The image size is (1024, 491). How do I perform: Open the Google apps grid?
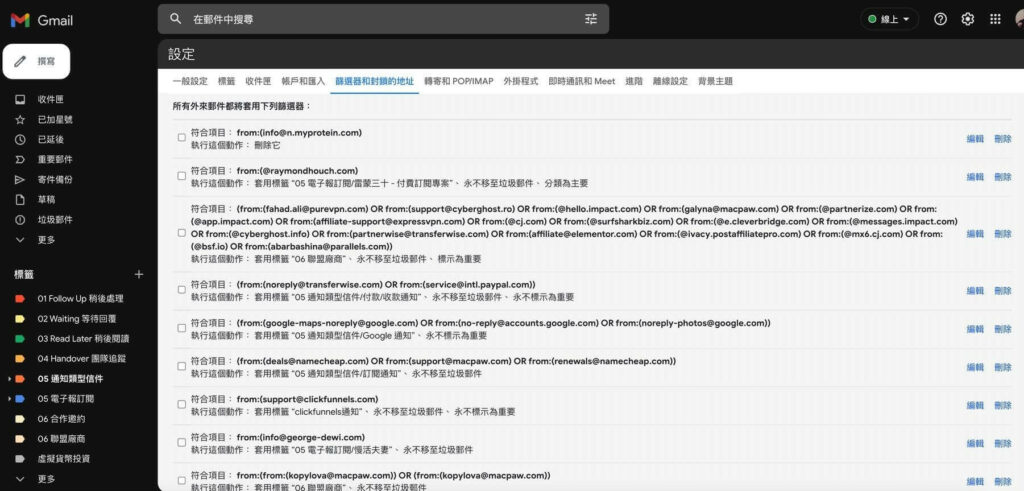(995, 19)
